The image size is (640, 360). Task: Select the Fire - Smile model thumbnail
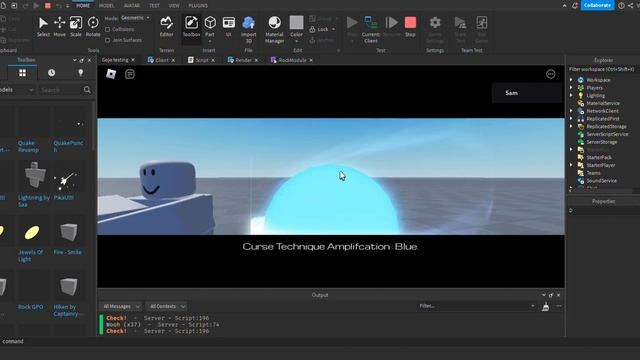coord(68,231)
